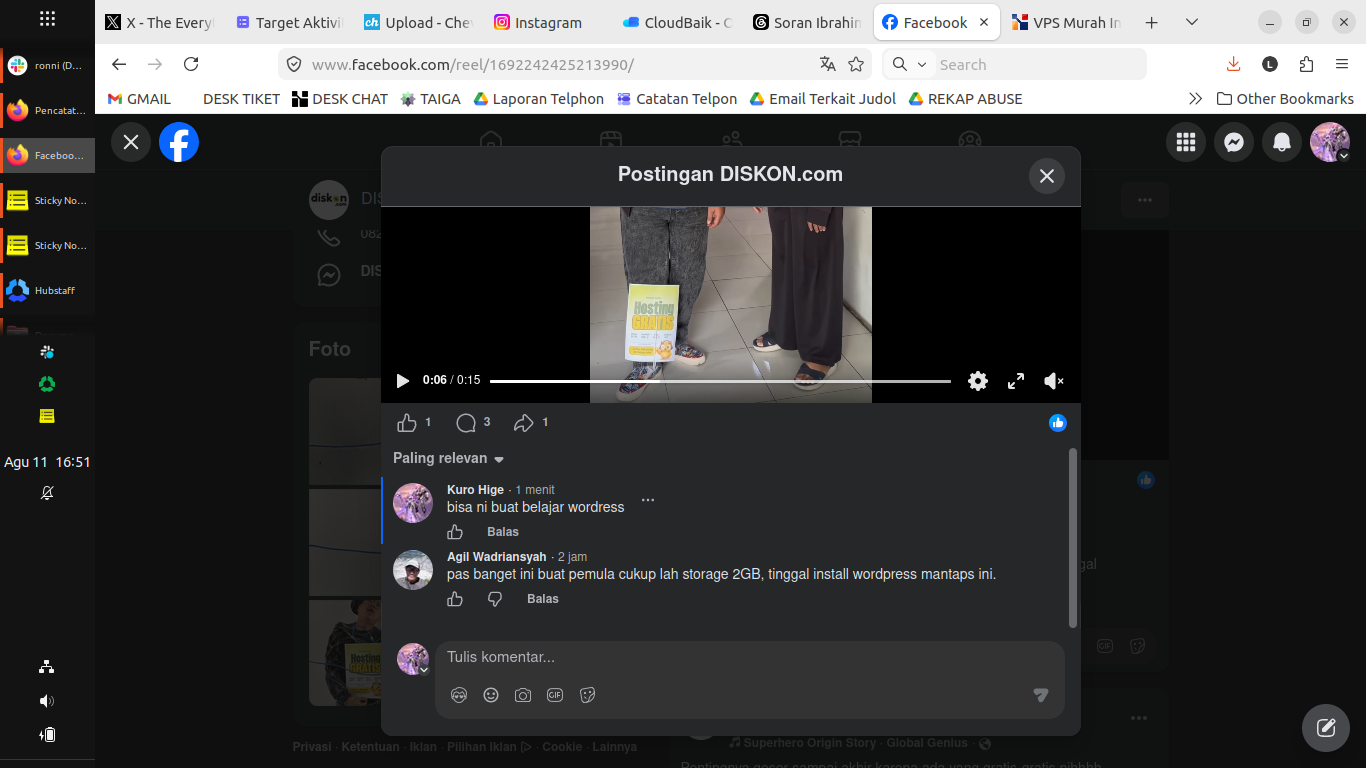
Task: Go to Facebook home via logo
Action: click(179, 142)
